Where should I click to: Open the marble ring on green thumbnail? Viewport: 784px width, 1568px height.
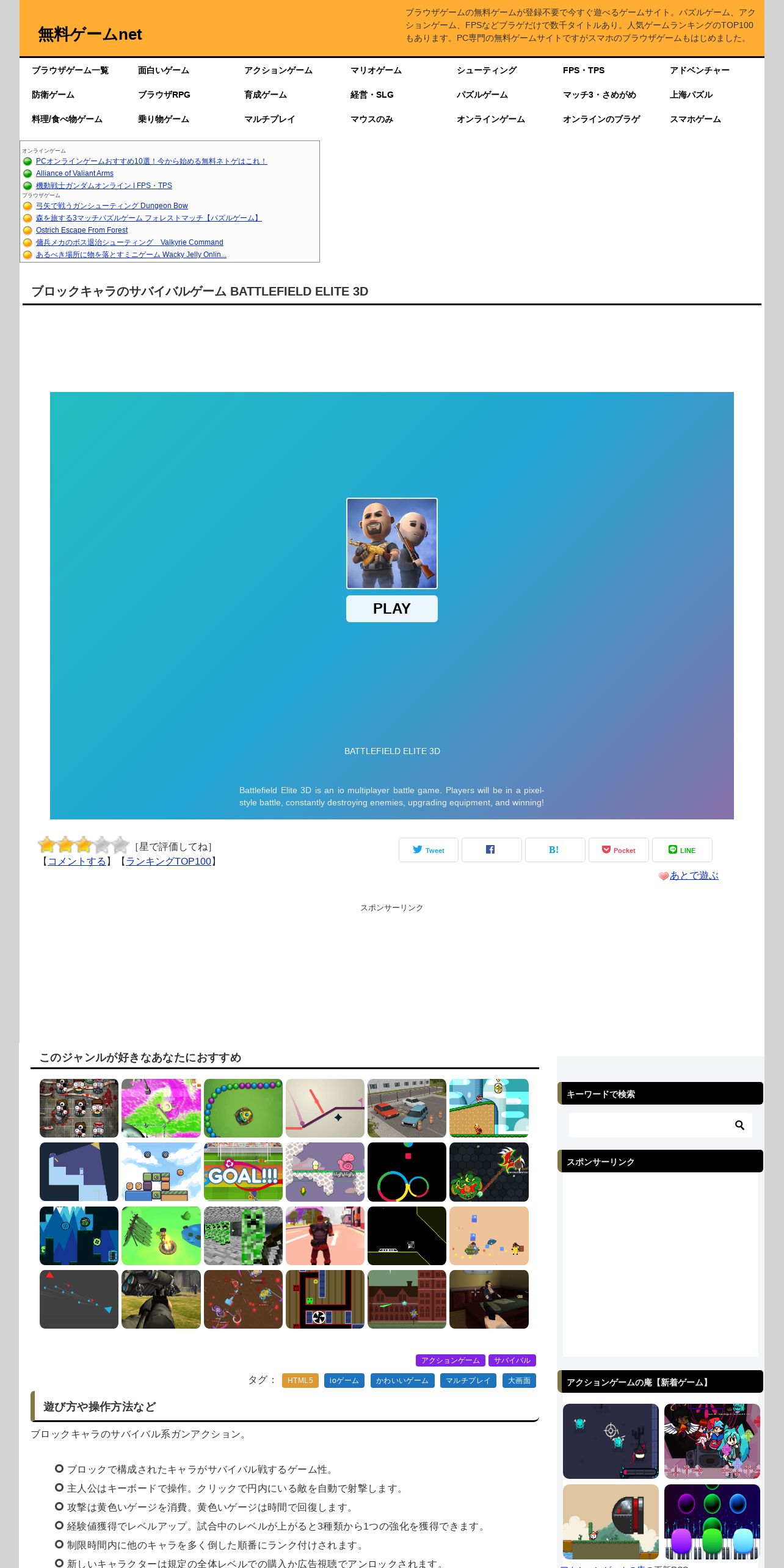(243, 1108)
